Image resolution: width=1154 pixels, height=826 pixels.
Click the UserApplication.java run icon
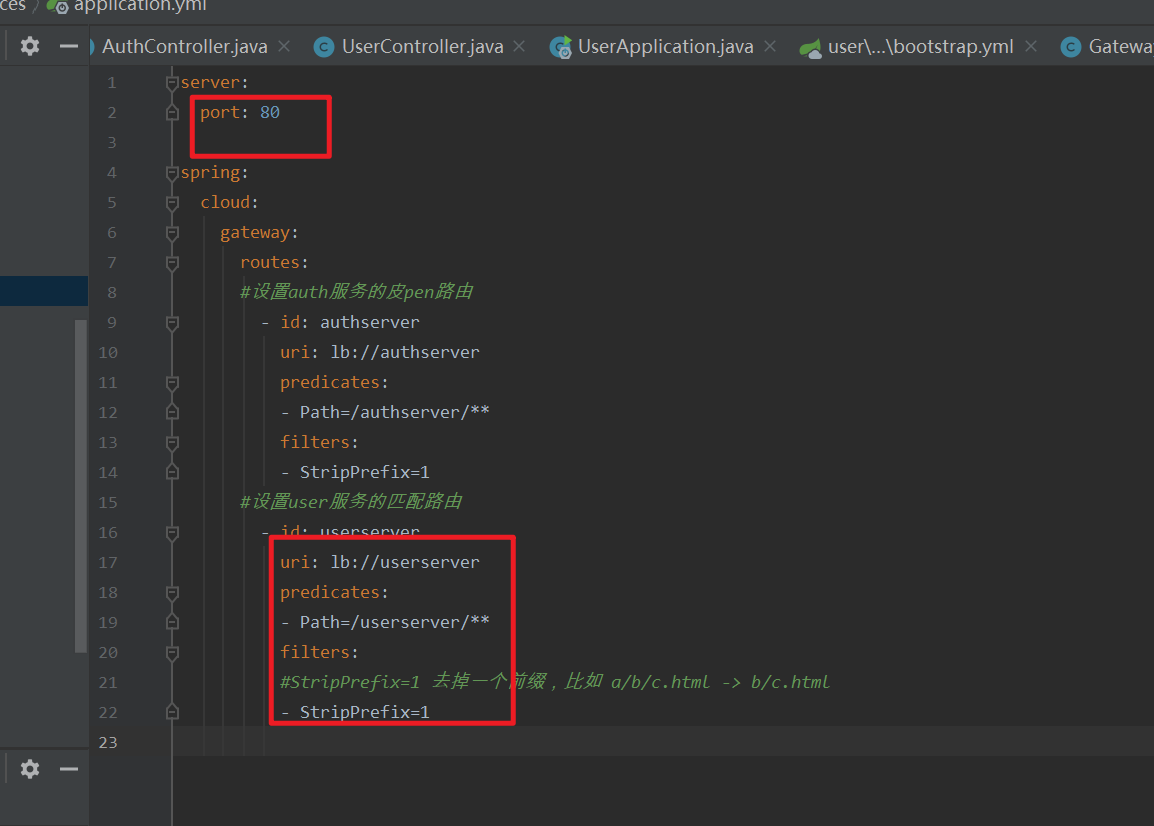561,47
